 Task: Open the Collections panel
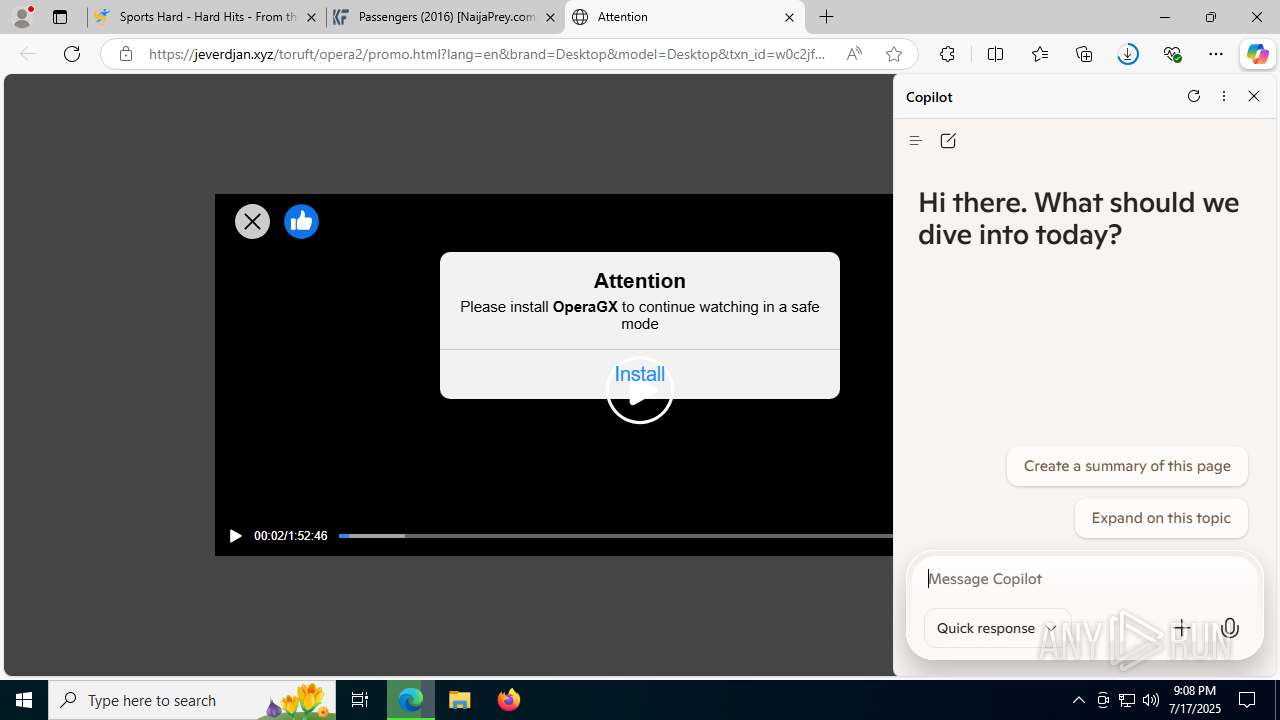1084,54
